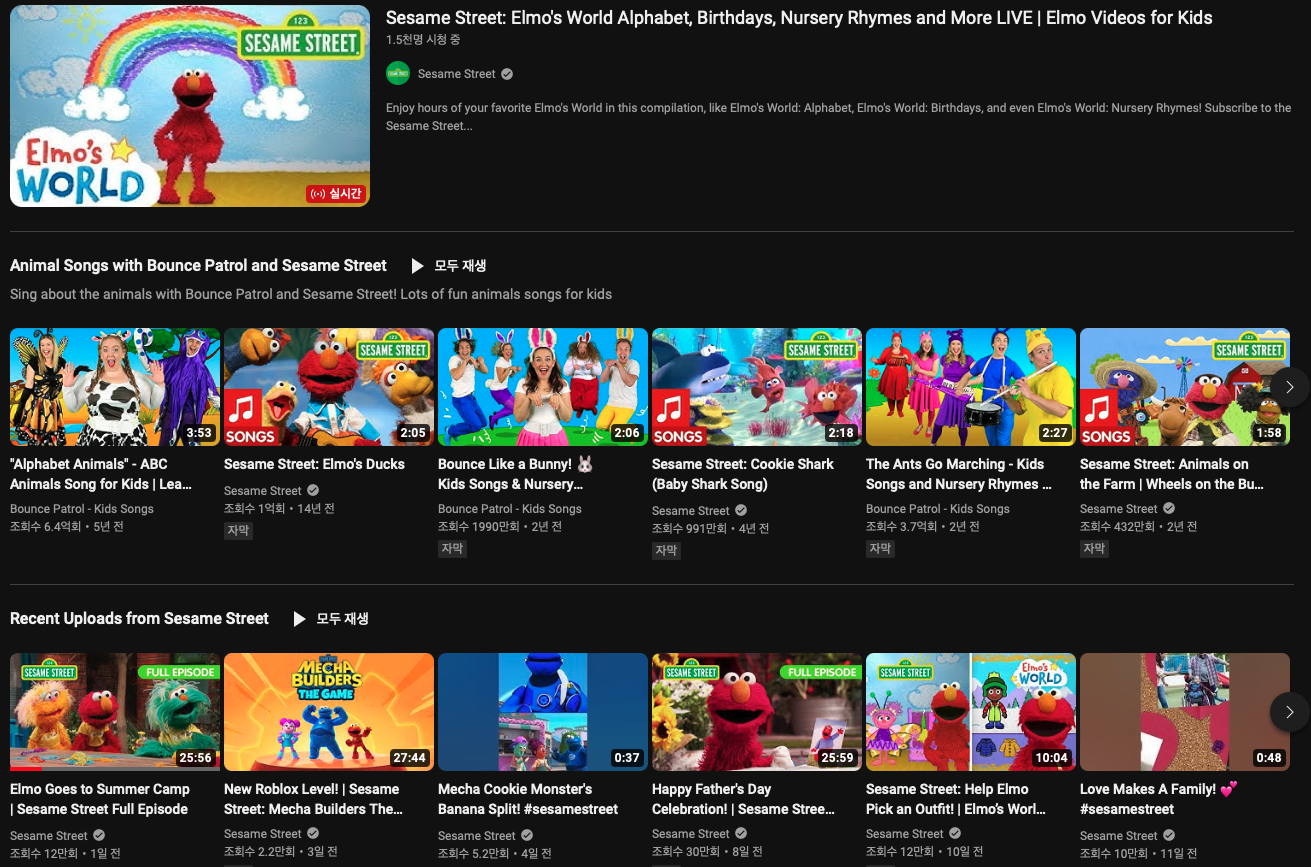This screenshot has height=867, width=1311.
Task: Click Mecha Cookie Monster's Banana Split title
Action: click(528, 799)
